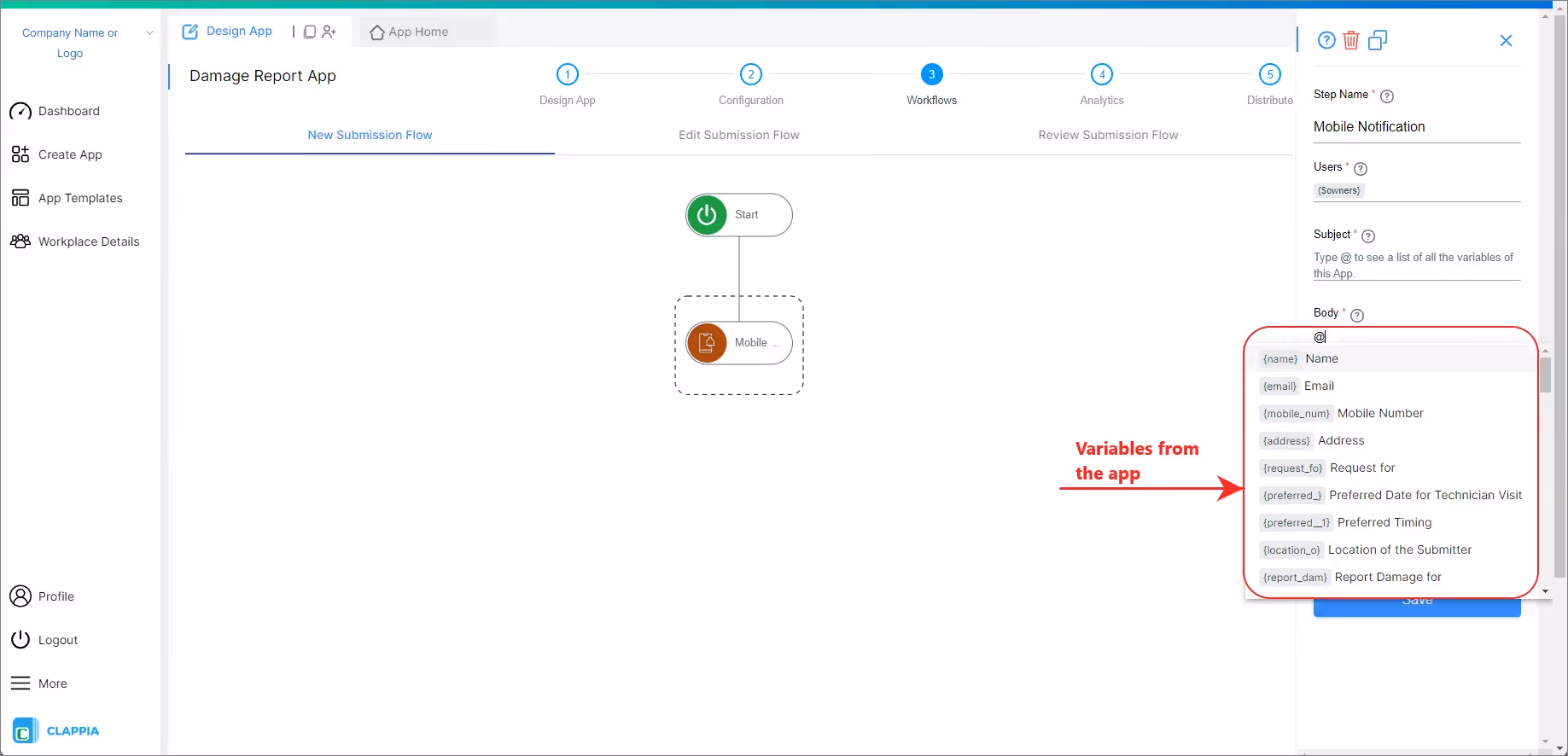Click the Create App sidebar icon
The image size is (1568, 756).
20,154
